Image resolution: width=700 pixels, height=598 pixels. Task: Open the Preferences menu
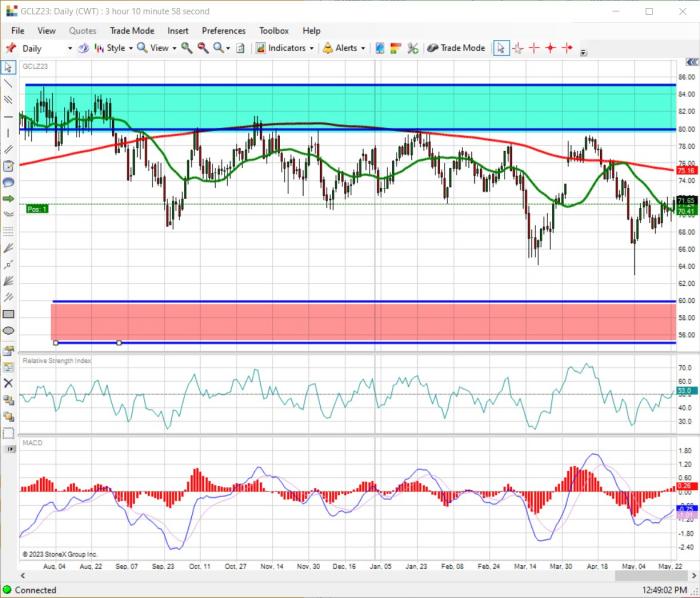point(224,31)
